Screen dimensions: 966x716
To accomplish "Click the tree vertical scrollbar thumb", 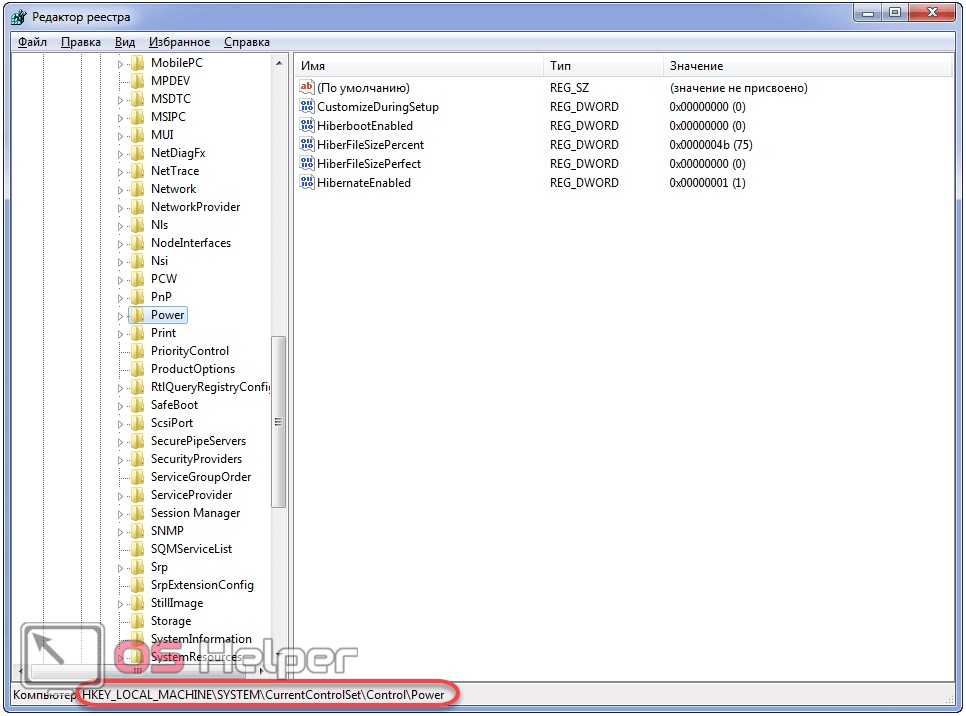I will [278, 422].
